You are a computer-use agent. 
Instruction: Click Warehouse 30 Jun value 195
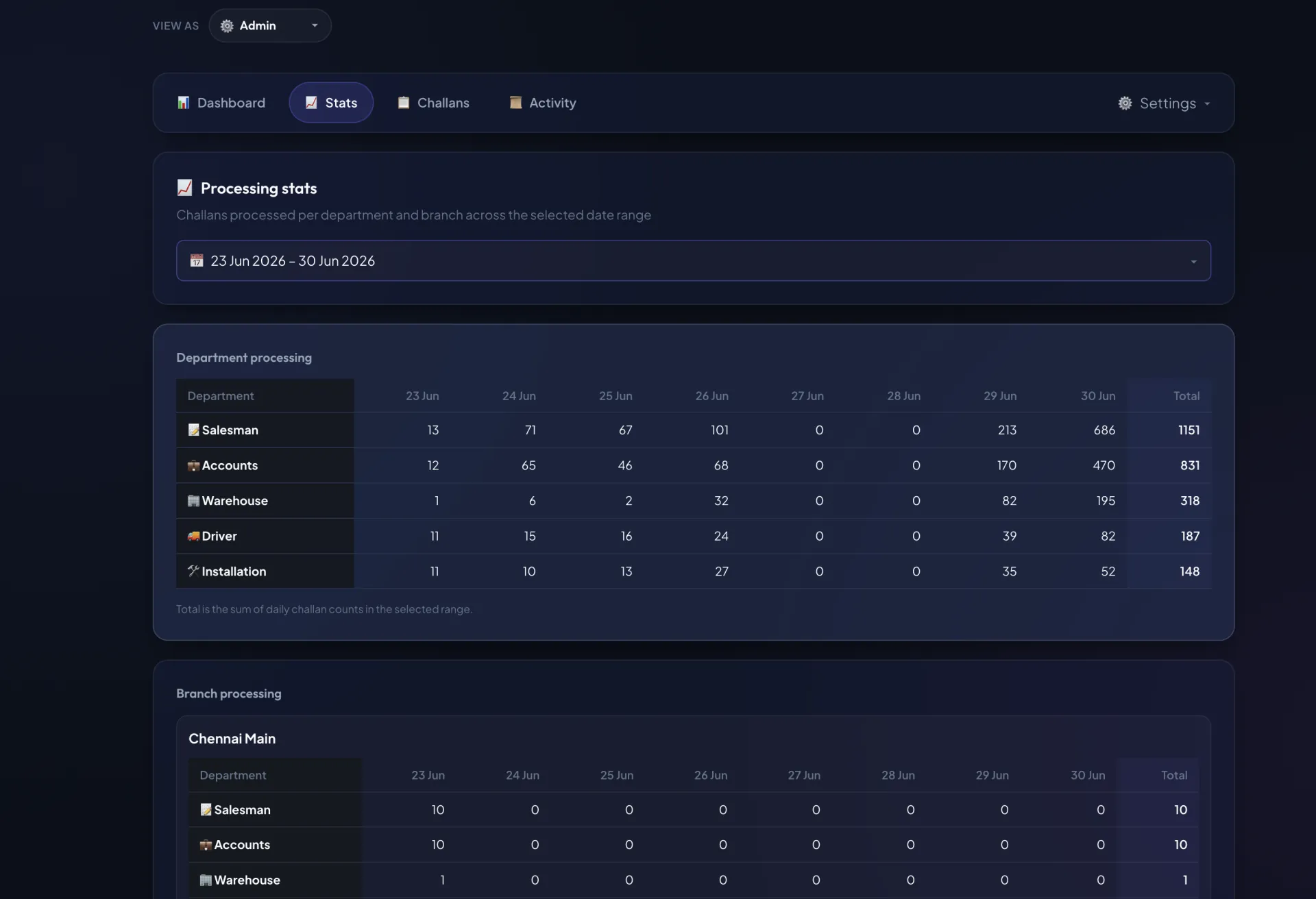tap(1106, 500)
